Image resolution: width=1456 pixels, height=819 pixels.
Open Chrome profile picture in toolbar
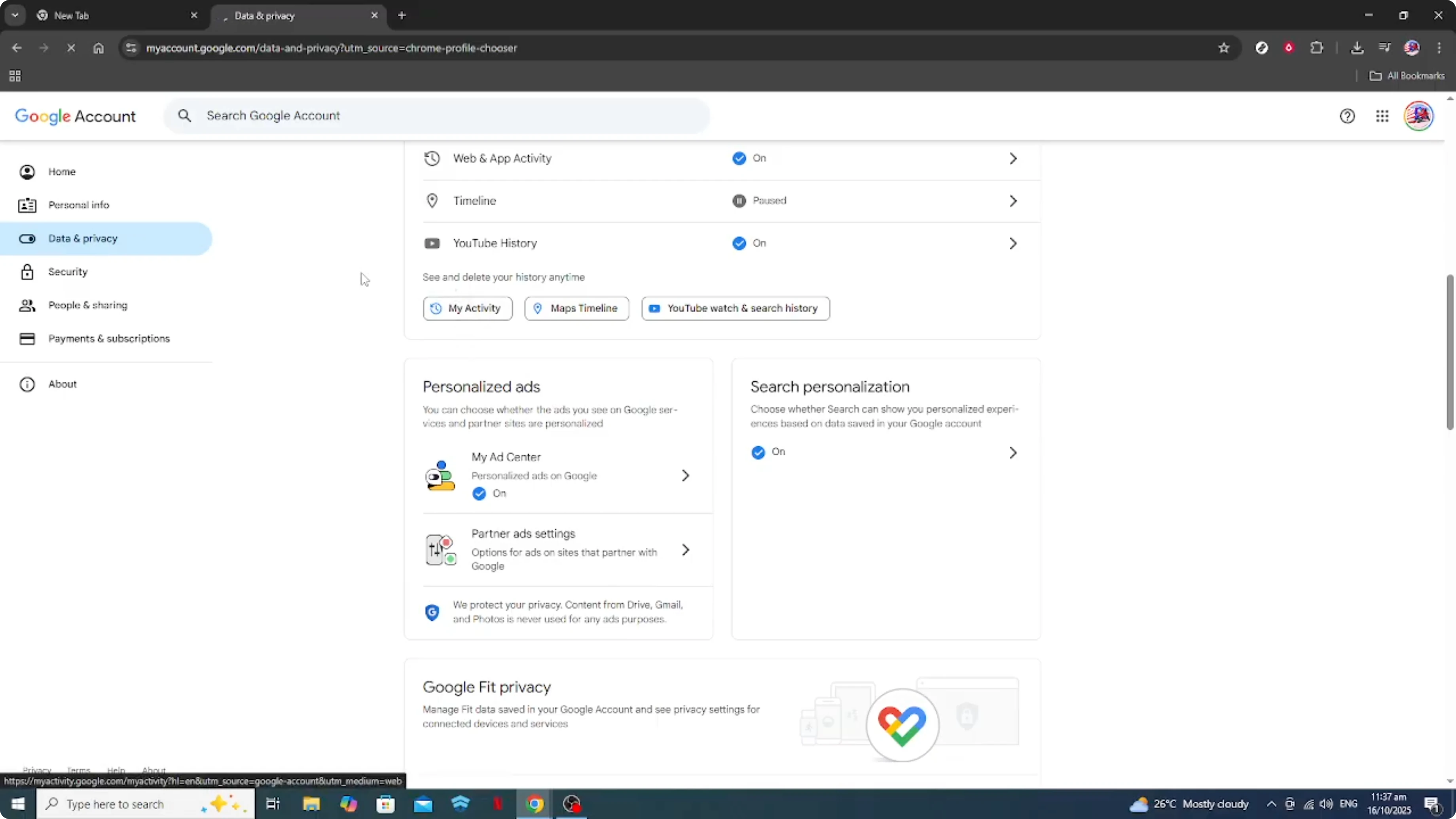point(1411,48)
